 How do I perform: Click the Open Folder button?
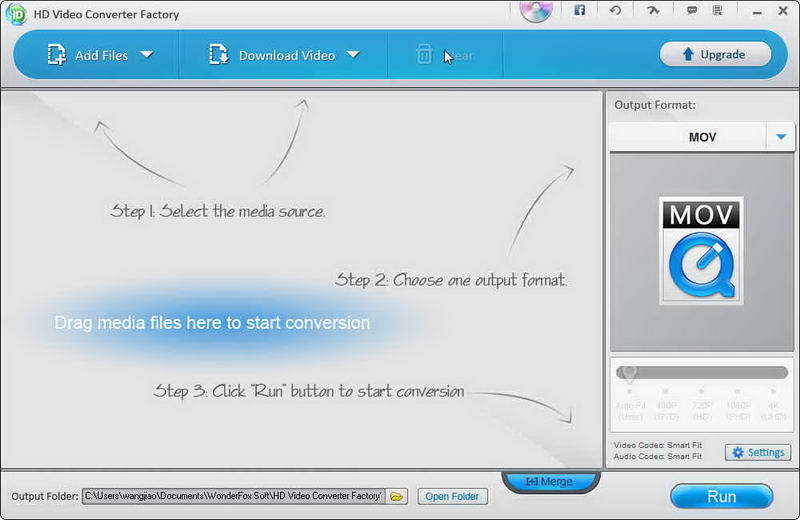[x=452, y=496]
